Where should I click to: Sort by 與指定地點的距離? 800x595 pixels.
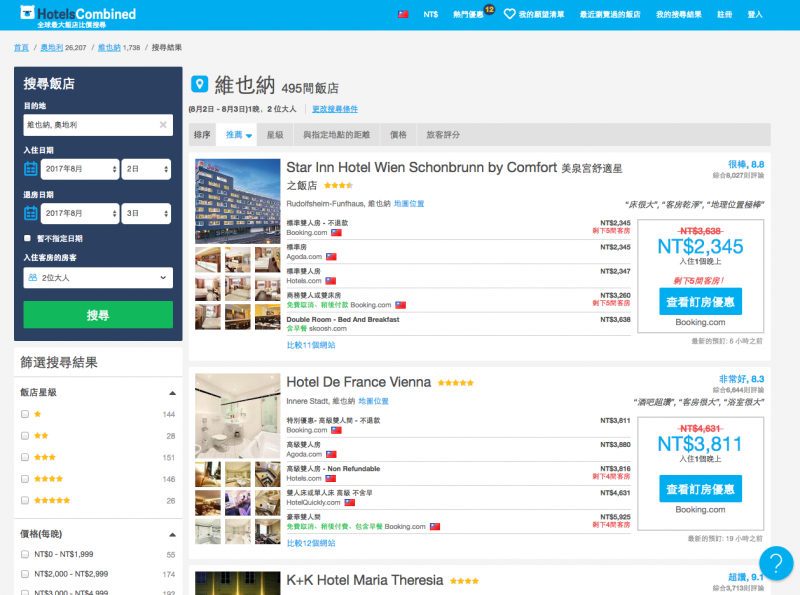336,135
